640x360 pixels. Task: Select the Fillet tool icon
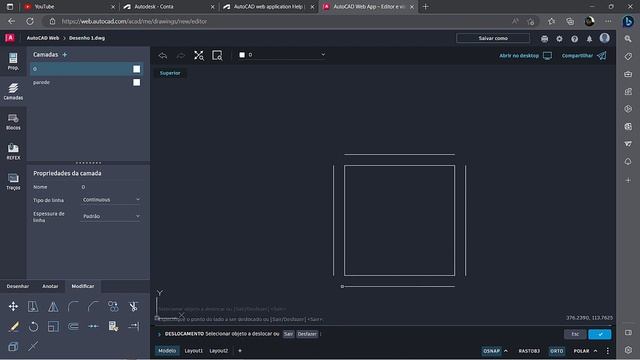pyautogui.click(x=73, y=306)
